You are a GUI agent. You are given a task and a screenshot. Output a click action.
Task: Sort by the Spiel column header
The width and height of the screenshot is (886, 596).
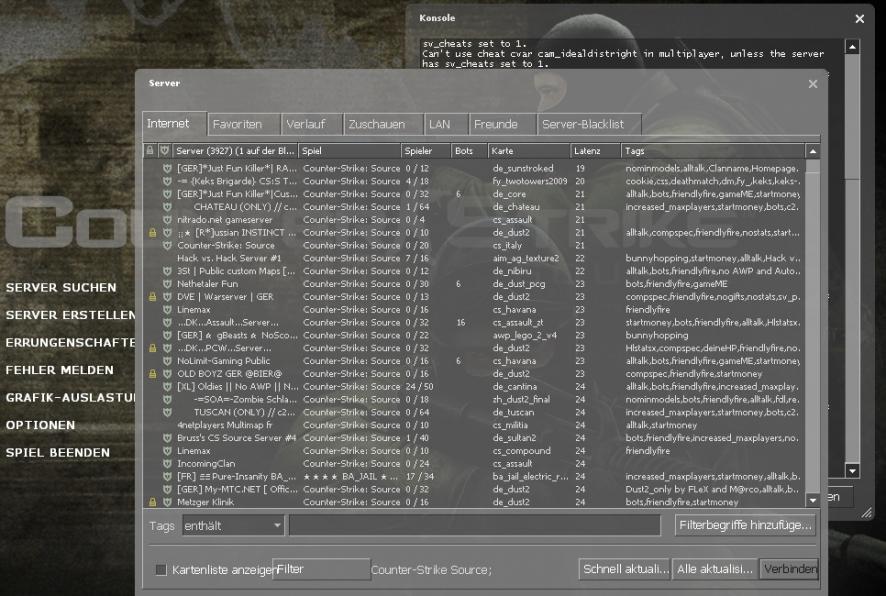pos(349,151)
